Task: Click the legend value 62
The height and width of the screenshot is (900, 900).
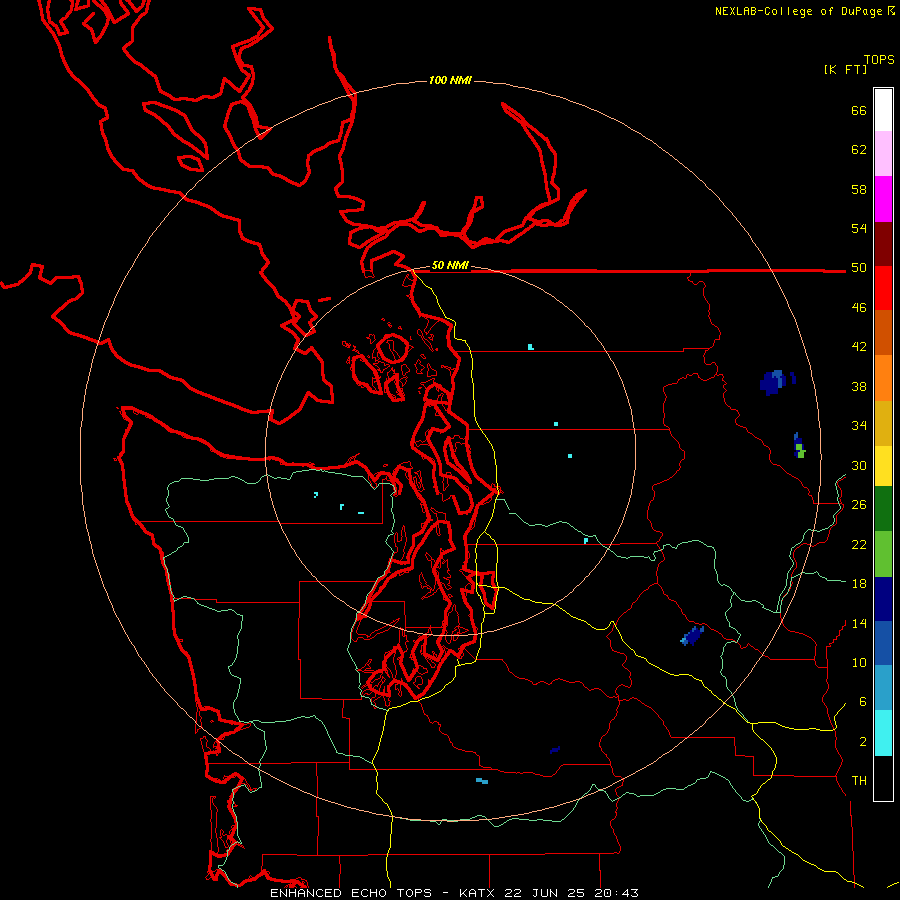Action: coord(859,150)
